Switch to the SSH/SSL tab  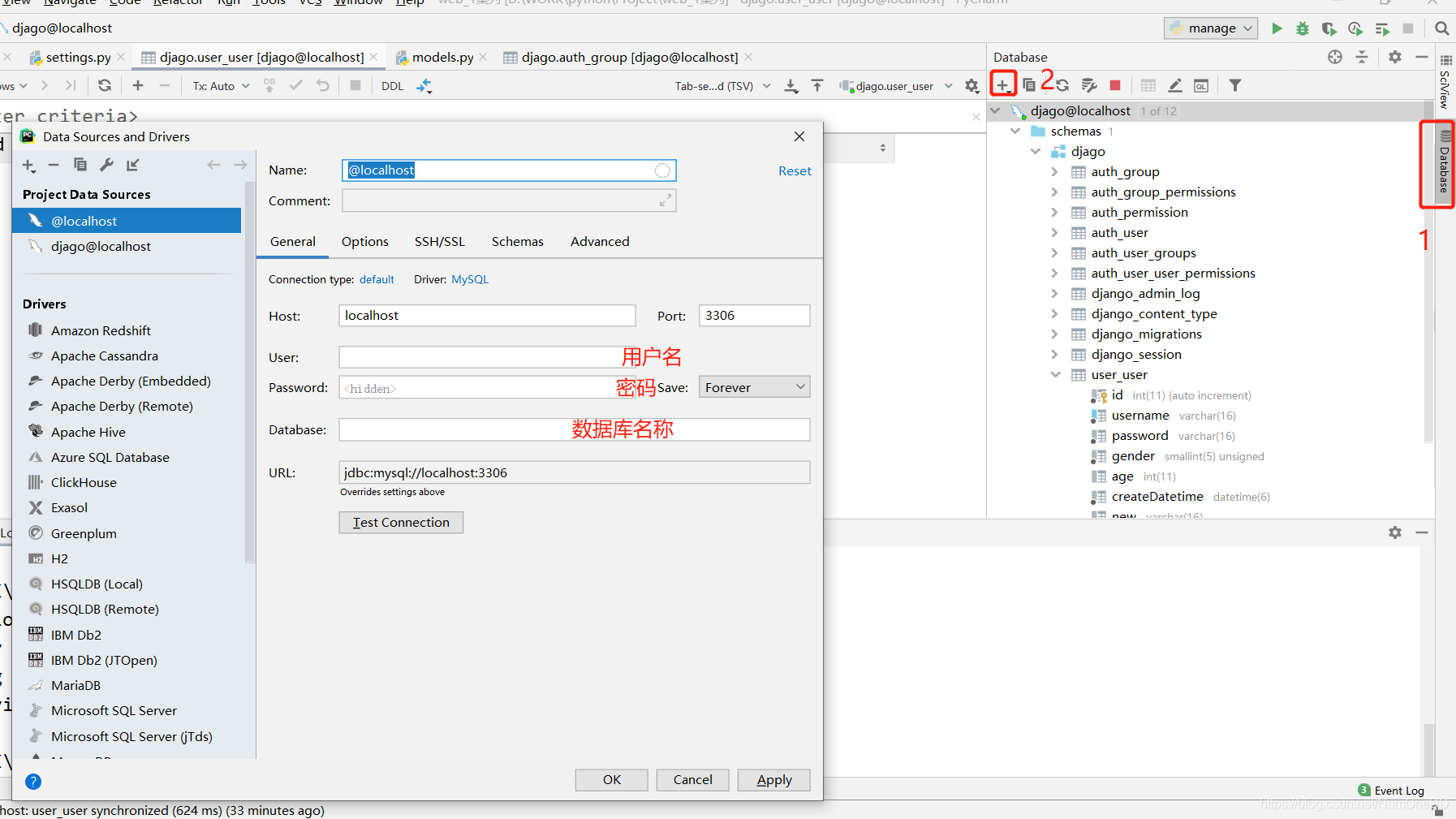pos(439,242)
